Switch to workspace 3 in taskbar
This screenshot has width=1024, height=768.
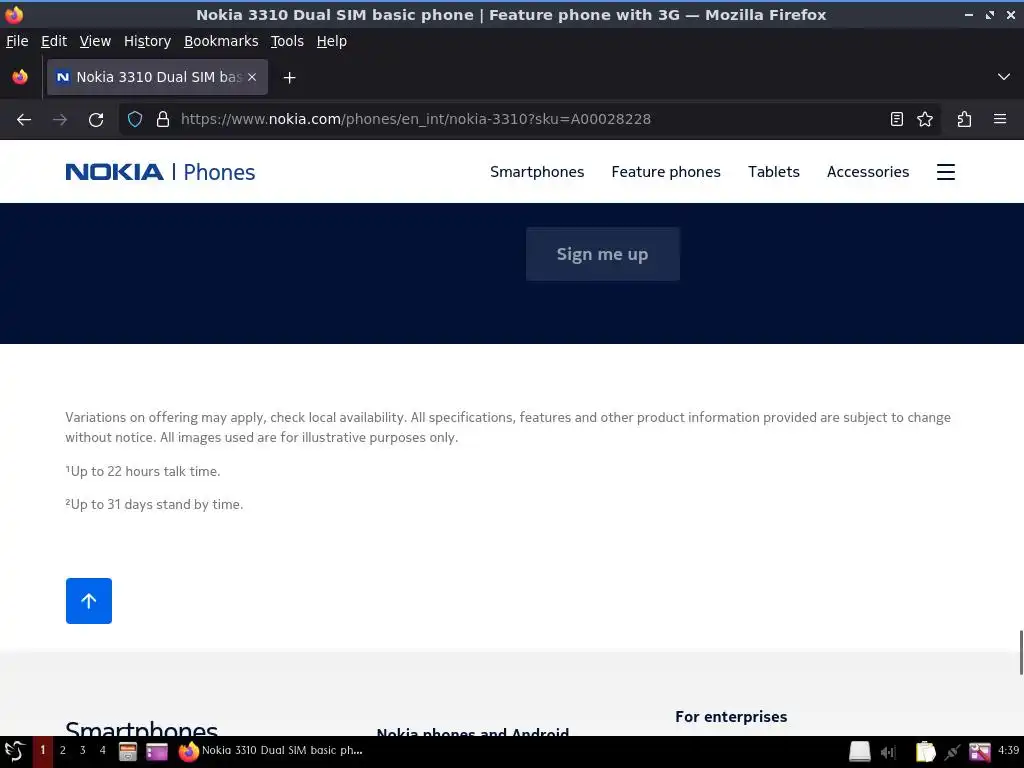tap(82, 750)
